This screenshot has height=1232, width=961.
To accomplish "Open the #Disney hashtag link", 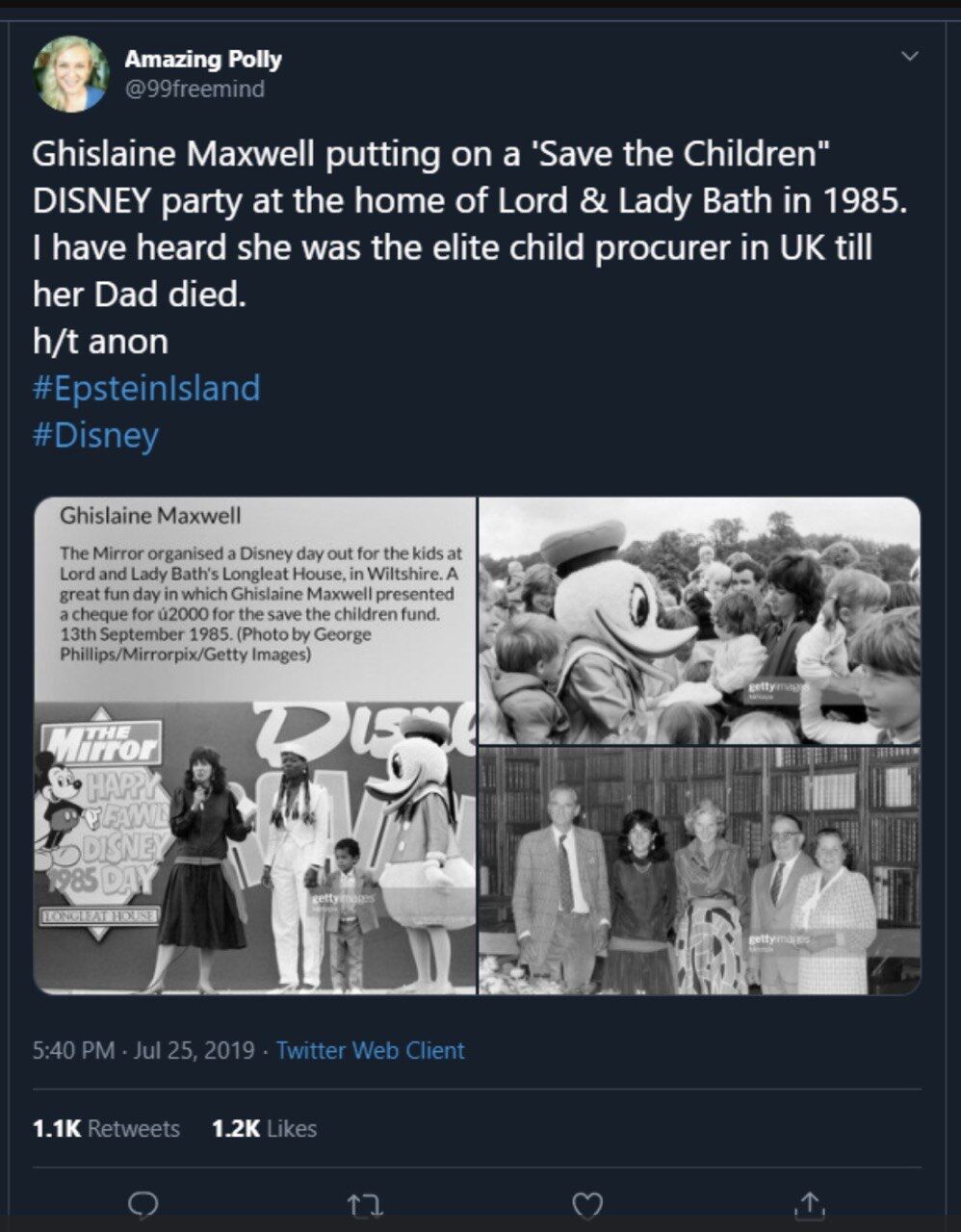I will pos(95,434).
